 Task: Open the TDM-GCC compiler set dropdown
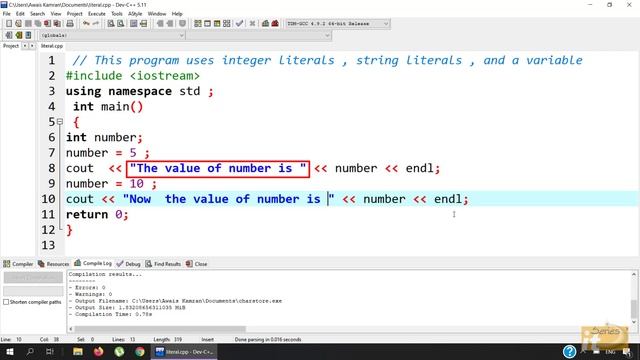[x=338, y=24]
